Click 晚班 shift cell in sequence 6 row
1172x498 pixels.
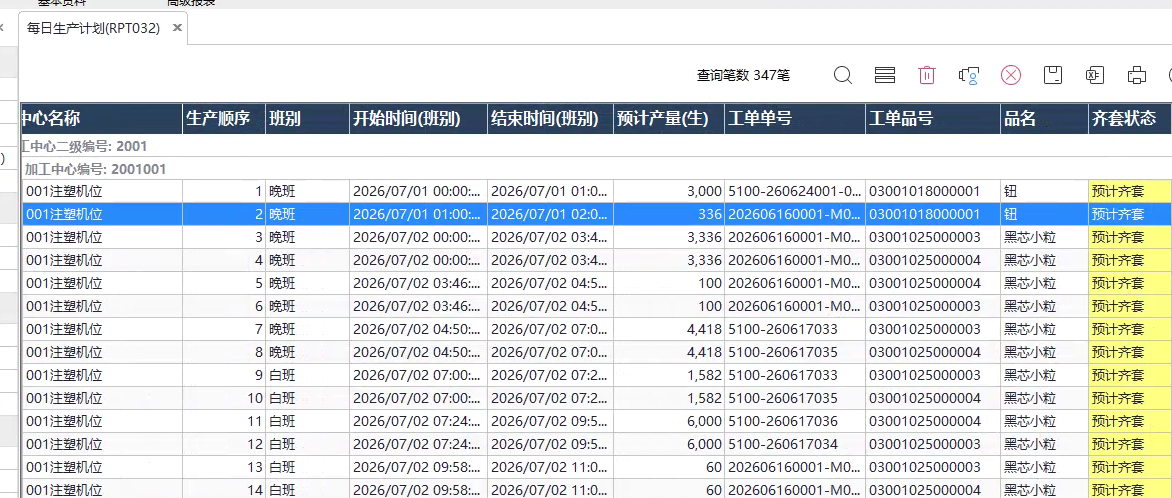pos(307,307)
